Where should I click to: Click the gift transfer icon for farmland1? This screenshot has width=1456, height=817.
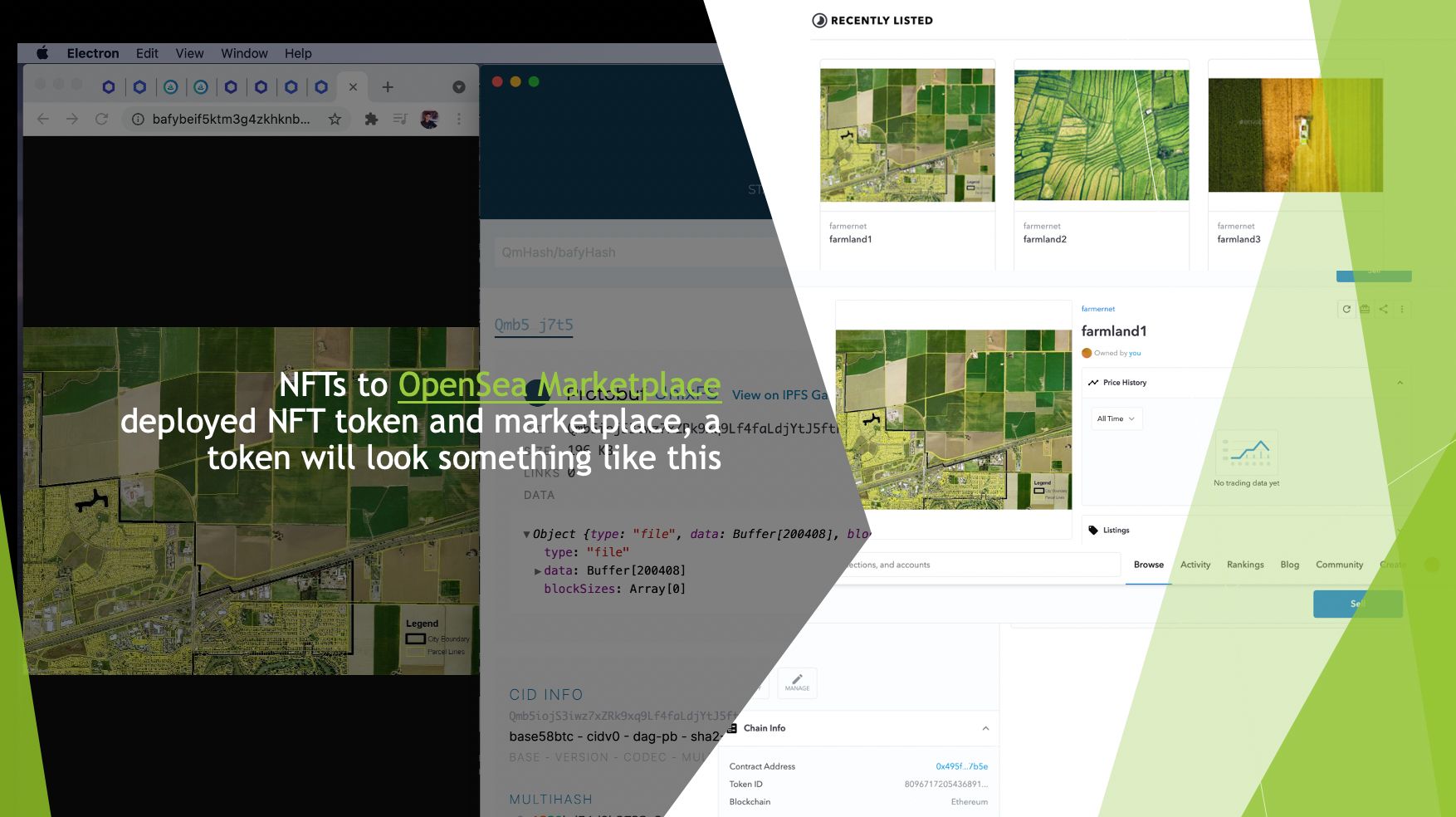(x=1365, y=309)
